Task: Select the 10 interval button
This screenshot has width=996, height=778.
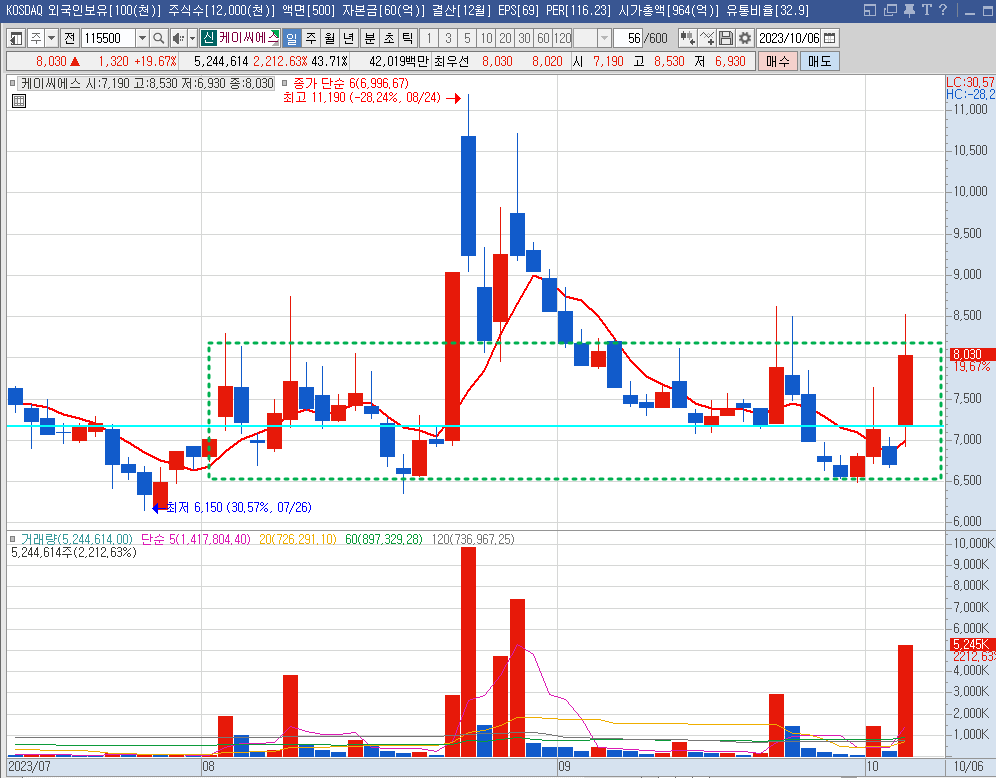Action: click(487, 39)
